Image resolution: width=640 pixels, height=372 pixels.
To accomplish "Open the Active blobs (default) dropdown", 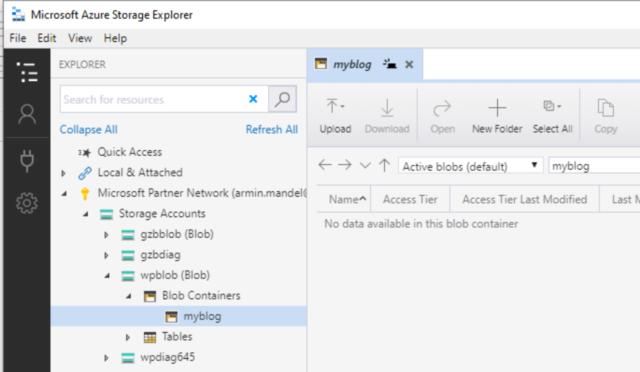I will pyautogui.click(x=471, y=166).
